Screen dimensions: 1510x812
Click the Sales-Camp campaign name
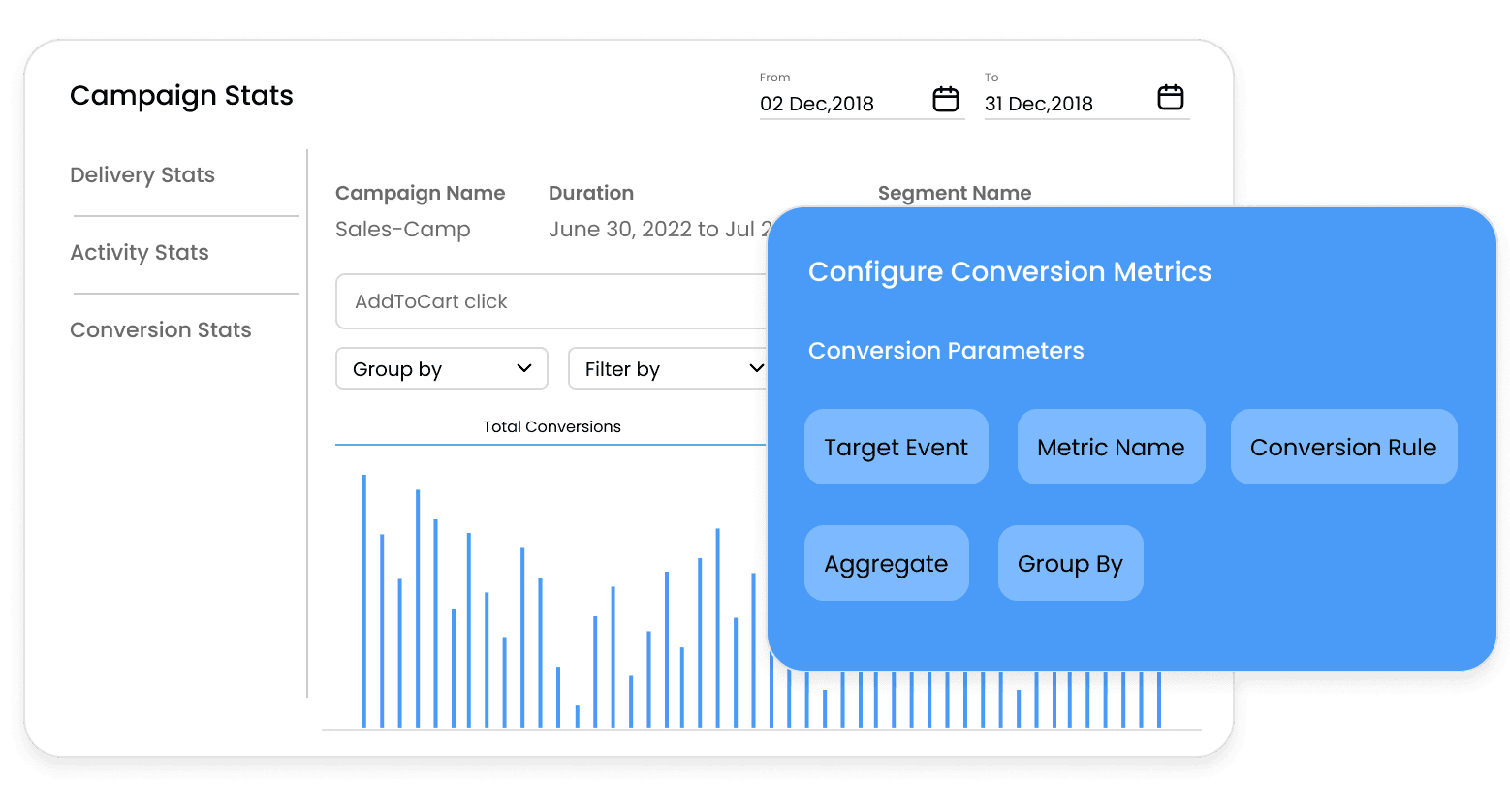[403, 230]
